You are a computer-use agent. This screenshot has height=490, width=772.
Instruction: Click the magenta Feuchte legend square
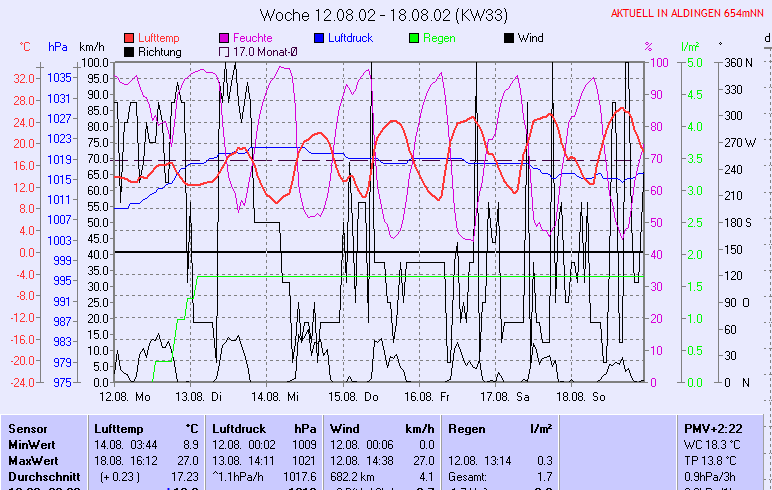(x=224, y=38)
